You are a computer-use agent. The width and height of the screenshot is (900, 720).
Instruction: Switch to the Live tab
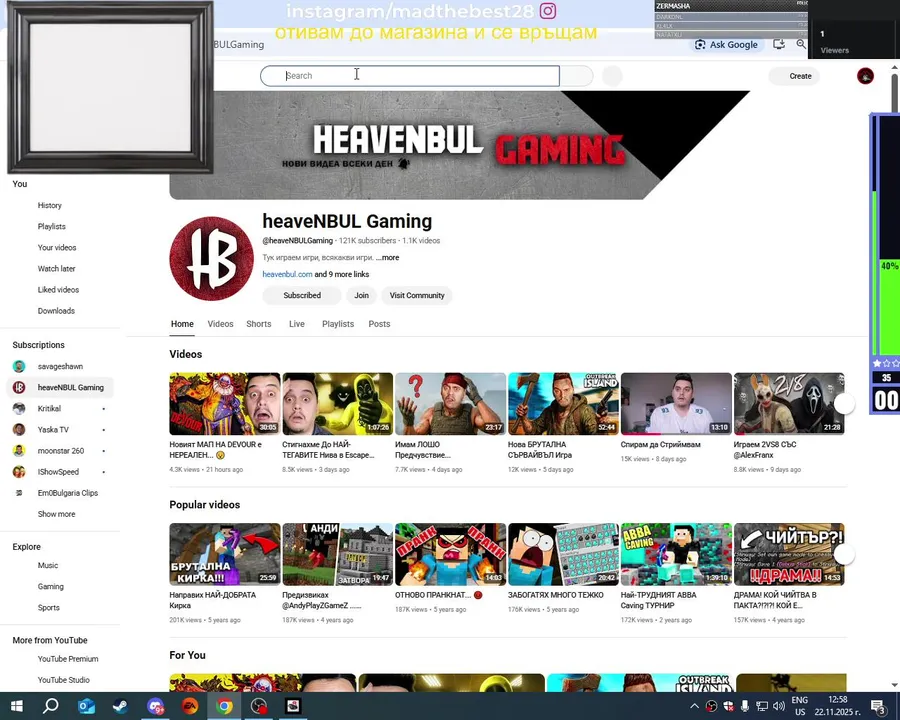[297, 324]
